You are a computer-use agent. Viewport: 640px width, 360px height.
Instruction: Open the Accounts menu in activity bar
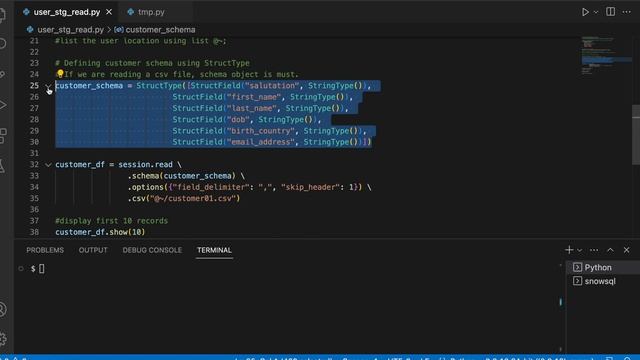click(x=3, y=309)
